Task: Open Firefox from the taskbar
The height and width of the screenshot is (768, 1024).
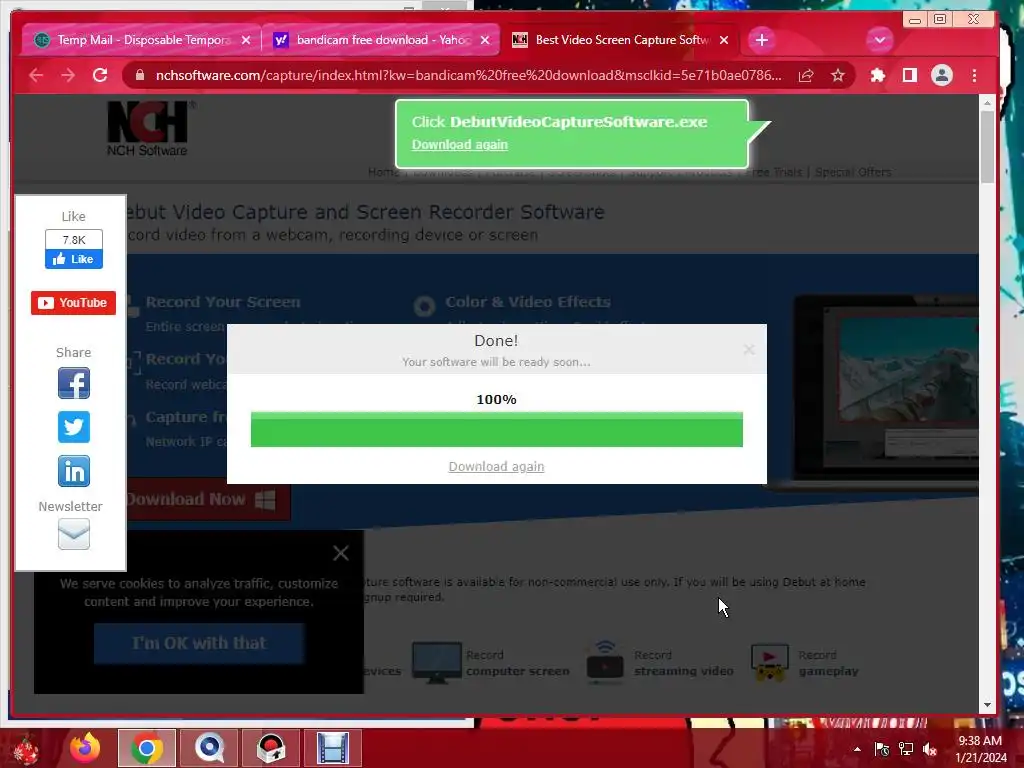Action: [85, 748]
